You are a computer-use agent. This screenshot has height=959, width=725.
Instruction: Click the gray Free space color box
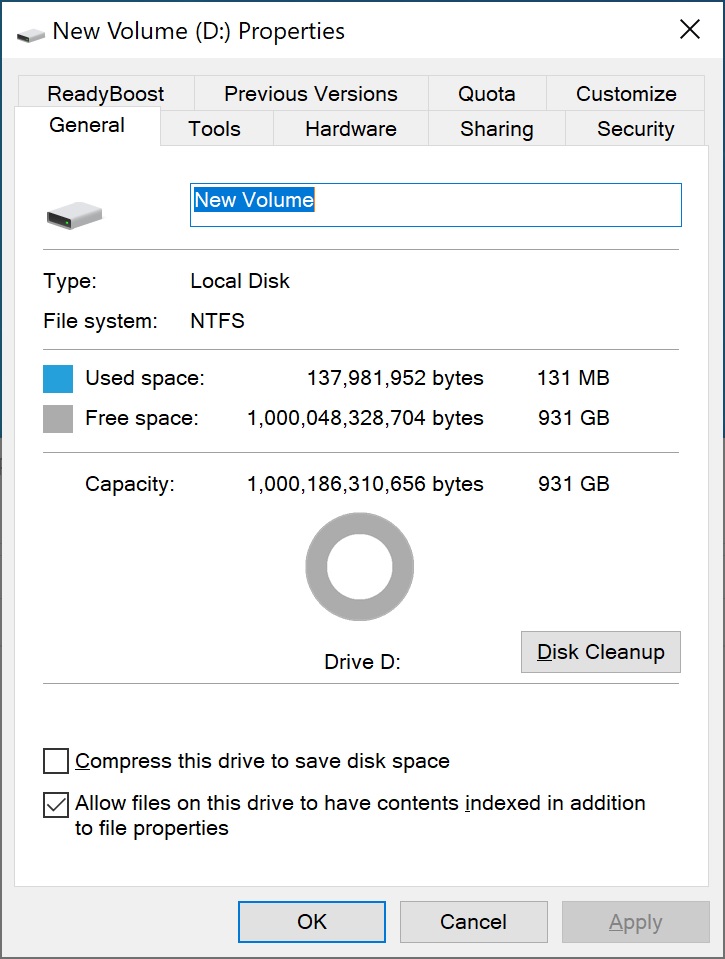coord(58,419)
